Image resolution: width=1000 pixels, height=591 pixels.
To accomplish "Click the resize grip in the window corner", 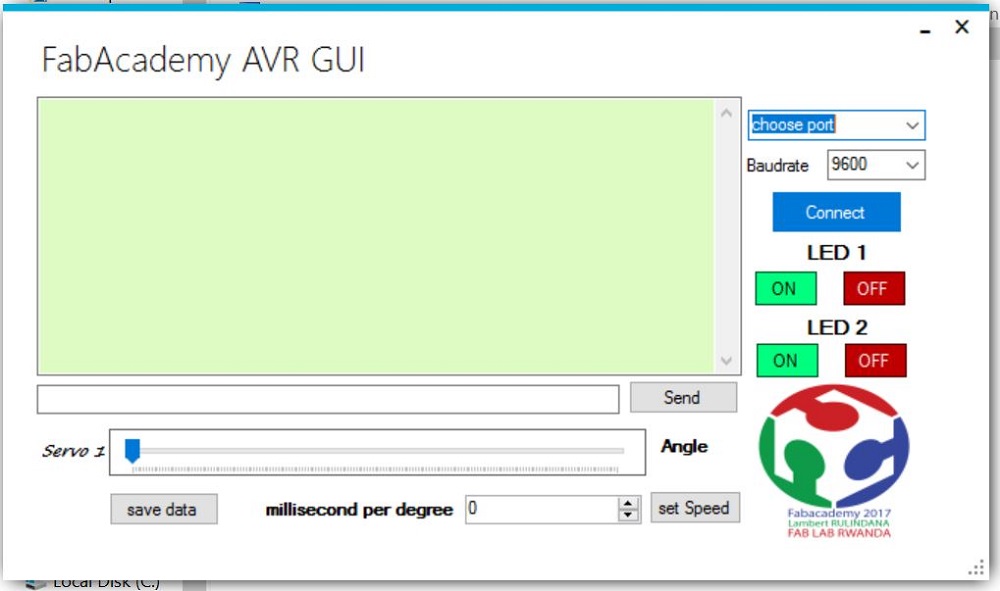I will [x=976, y=567].
